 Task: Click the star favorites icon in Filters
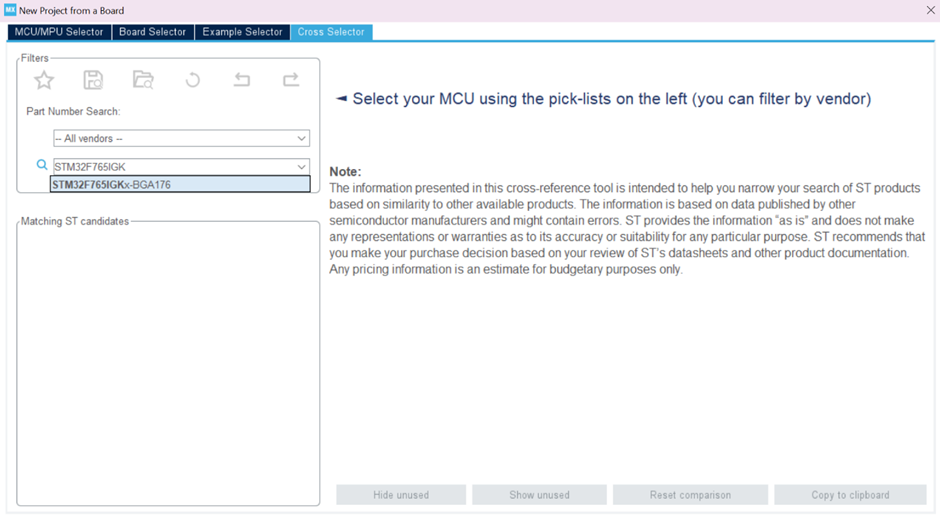coord(44,80)
